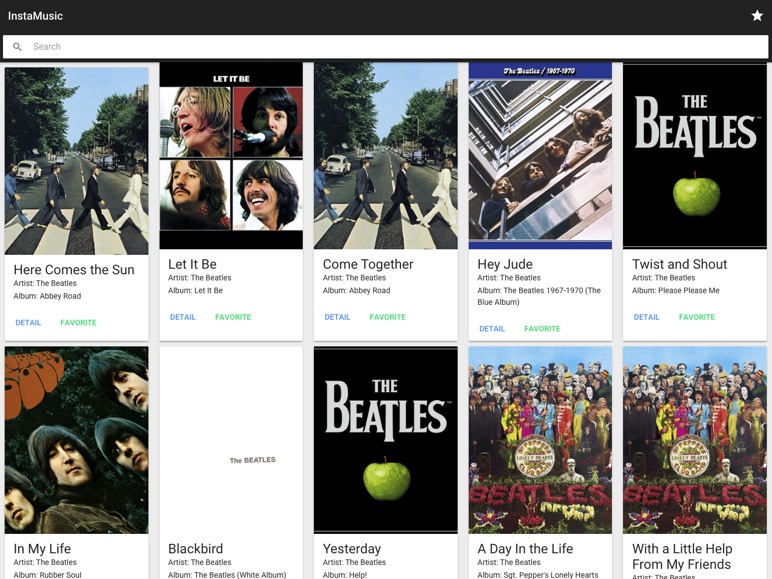The height and width of the screenshot is (579, 772).
Task: View Detail for Come Together
Action: click(x=337, y=317)
